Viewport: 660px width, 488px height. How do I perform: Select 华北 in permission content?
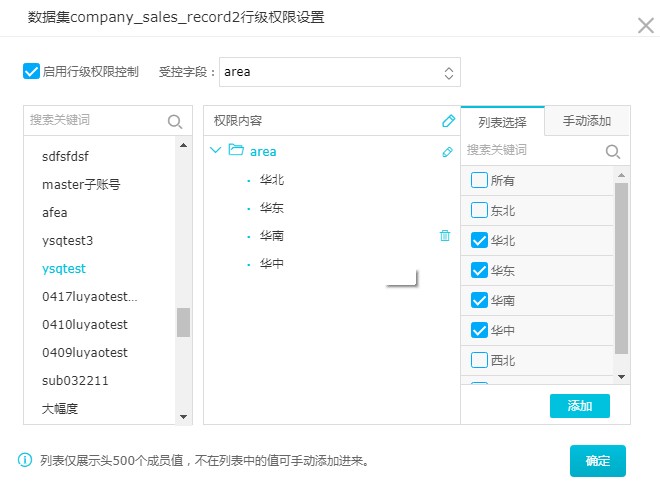(x=271, y=180)
